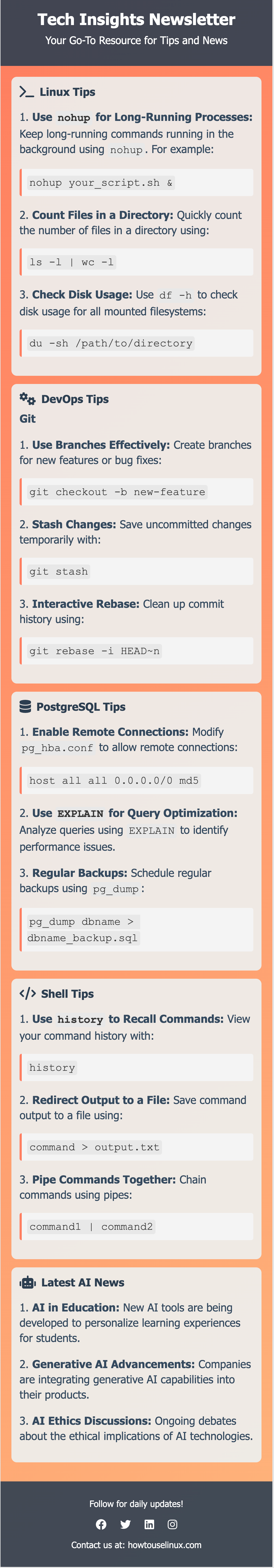Screen dimensions: 274x1568
Task: Click the database icon by PostgreSQL Tips
Action: (x=25, y=706)
